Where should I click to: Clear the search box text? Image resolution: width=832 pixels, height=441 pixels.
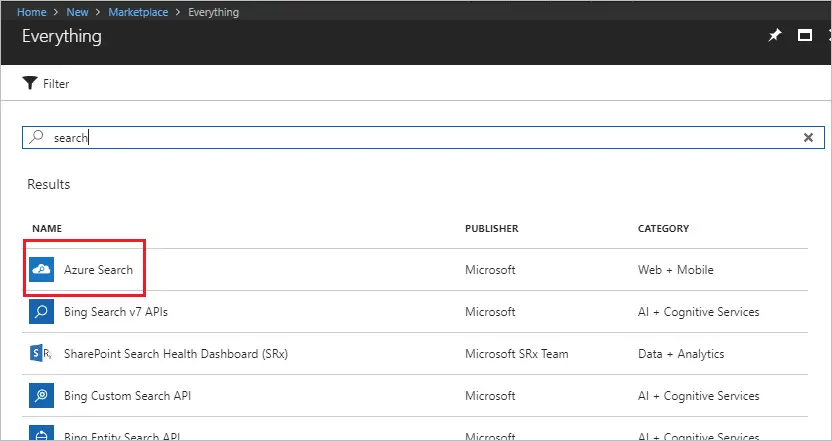point(808,138)
